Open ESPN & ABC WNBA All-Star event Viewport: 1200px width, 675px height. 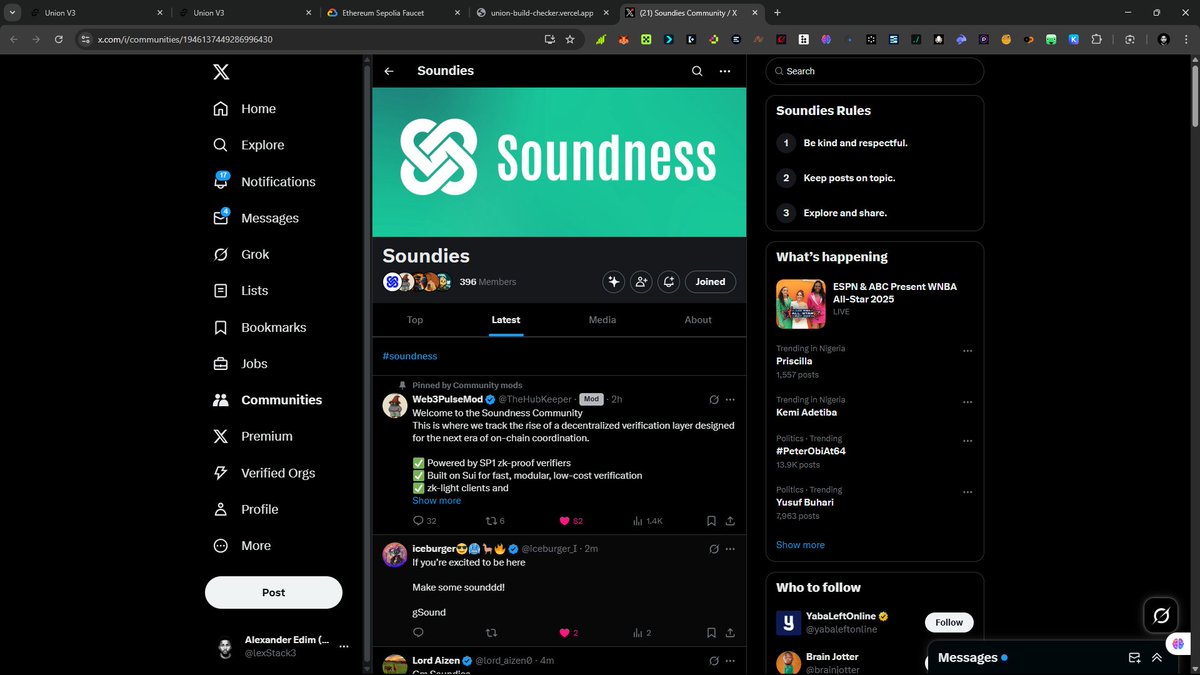[874, 304]
